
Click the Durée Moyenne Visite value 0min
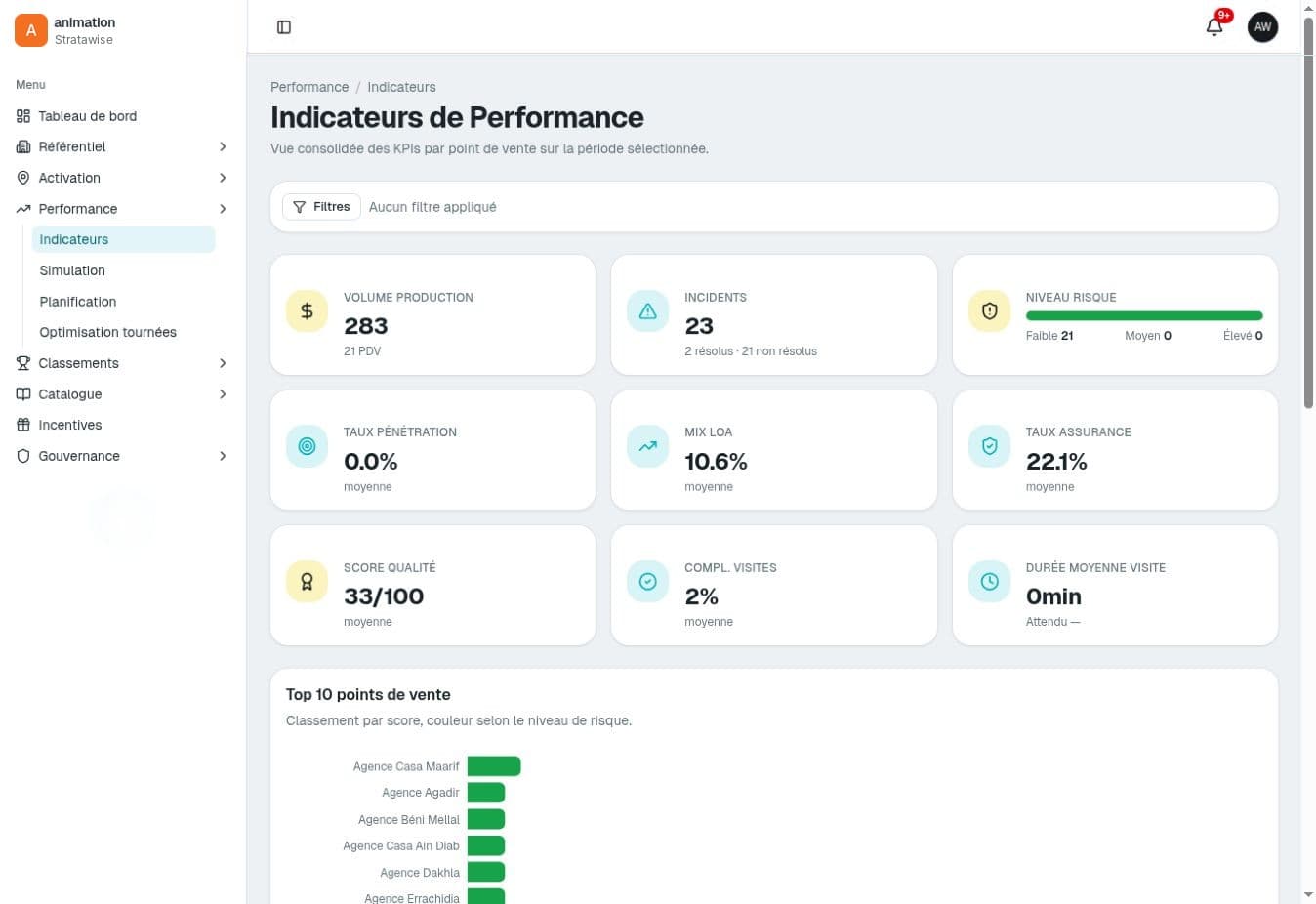click(x=1053, y=596)
